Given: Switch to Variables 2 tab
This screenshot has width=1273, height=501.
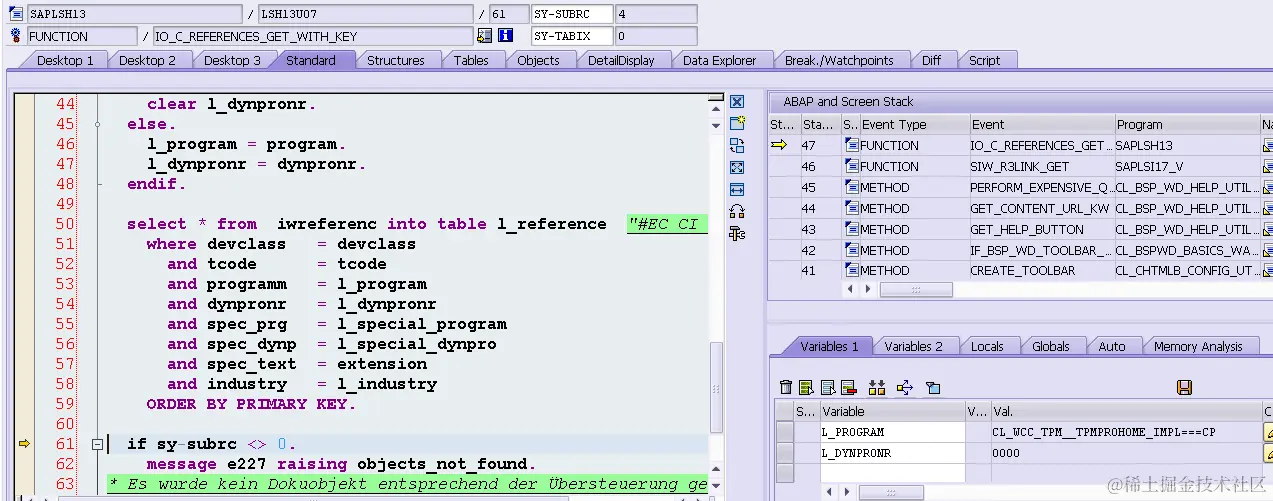Looking at the screenshot, I should pos(913,346).
